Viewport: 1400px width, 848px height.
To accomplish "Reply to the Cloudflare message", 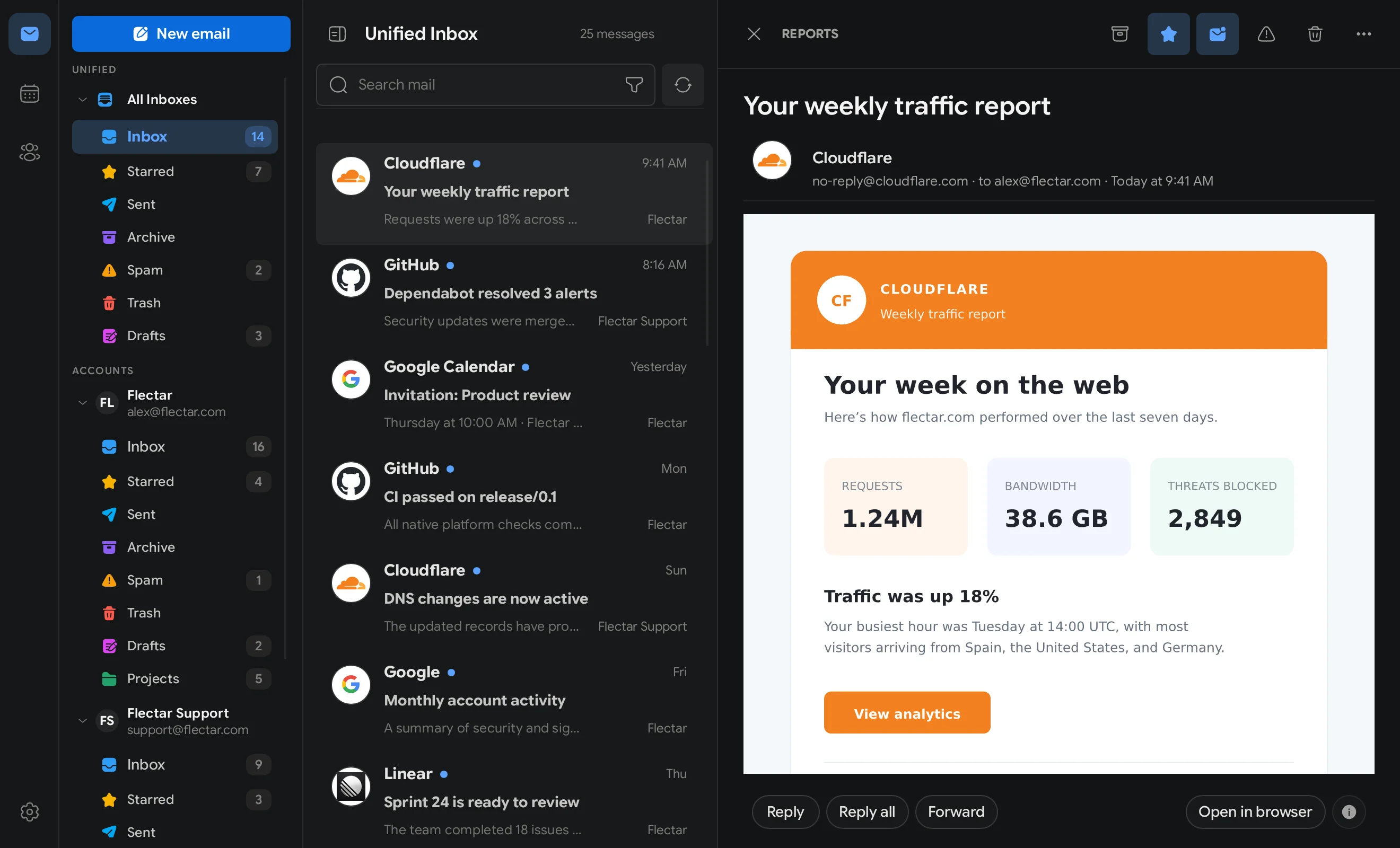I will point(785,811).
